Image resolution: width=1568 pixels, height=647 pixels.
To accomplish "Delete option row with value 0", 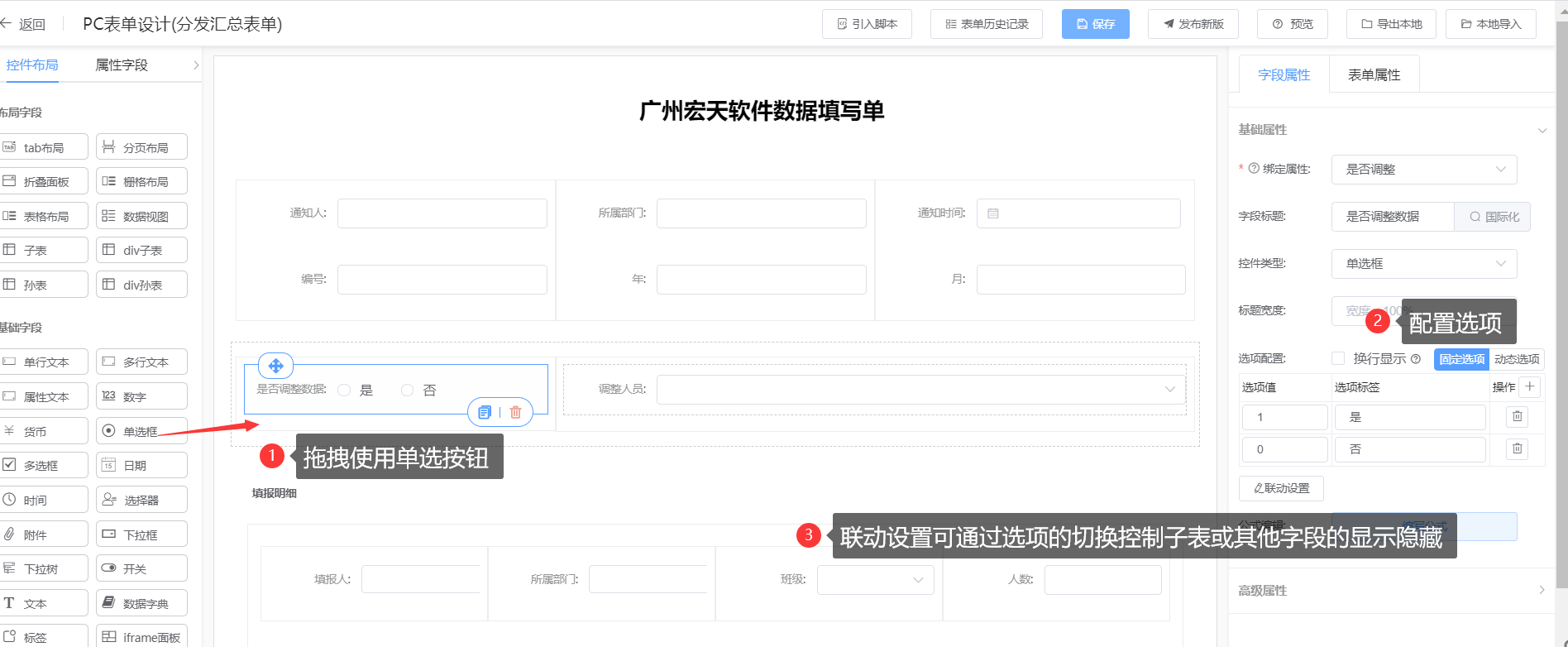I will [x=1517, y=449].
